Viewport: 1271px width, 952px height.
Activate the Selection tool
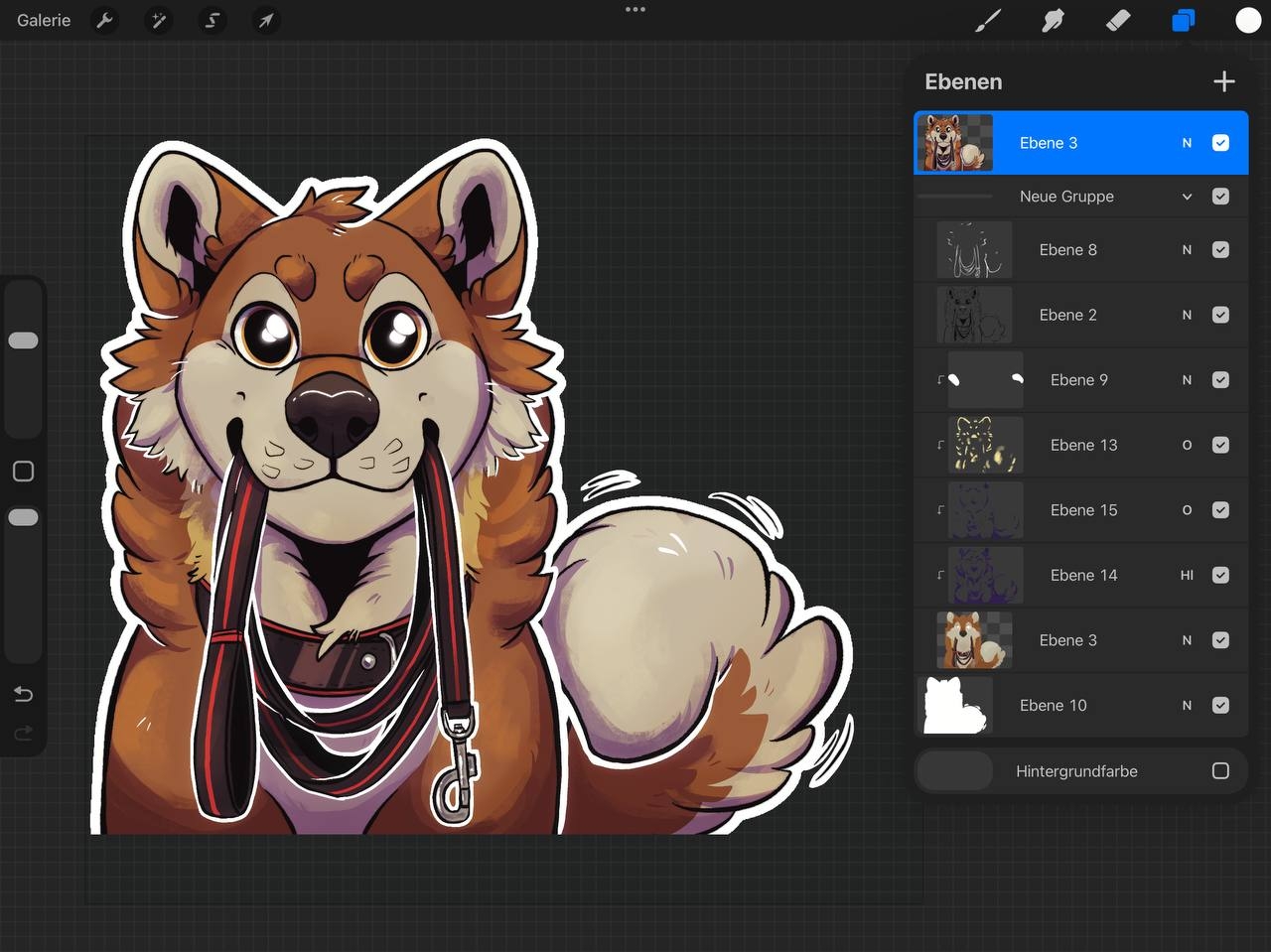(x=212, y=20)
